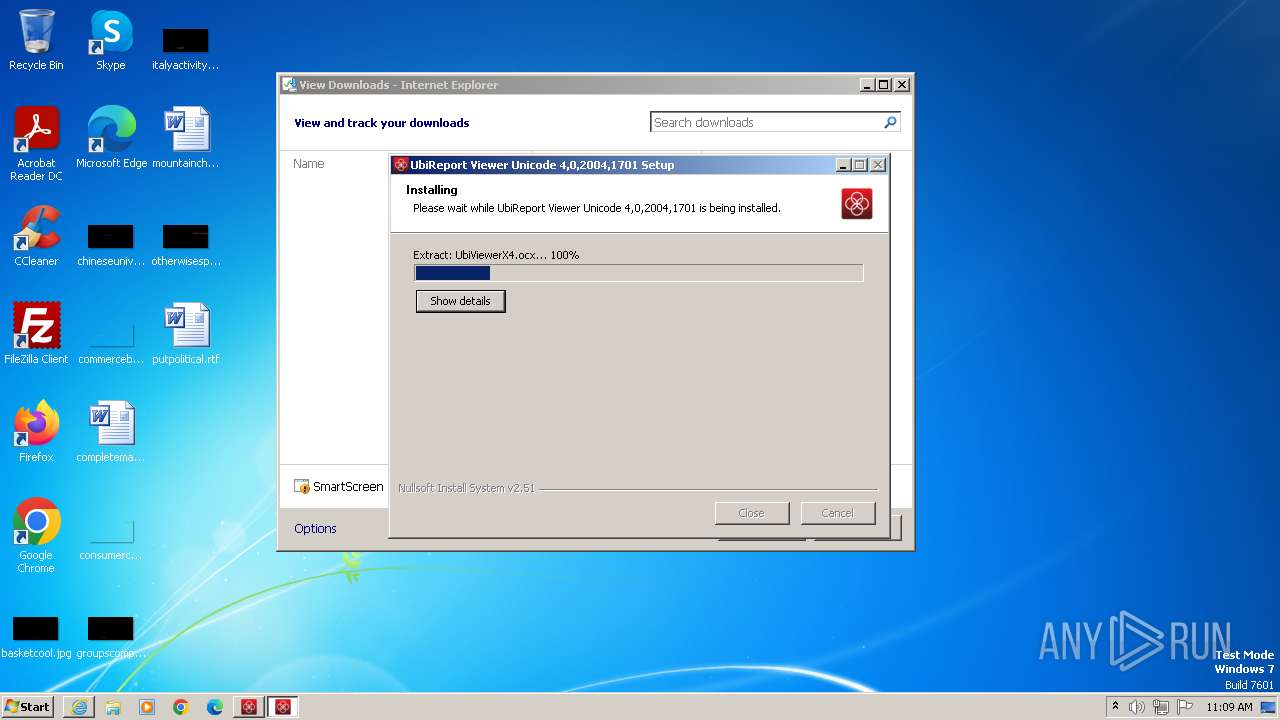Click the Edge icon in the taskbar
The image size is (1280, 720).
coord(215,707)
